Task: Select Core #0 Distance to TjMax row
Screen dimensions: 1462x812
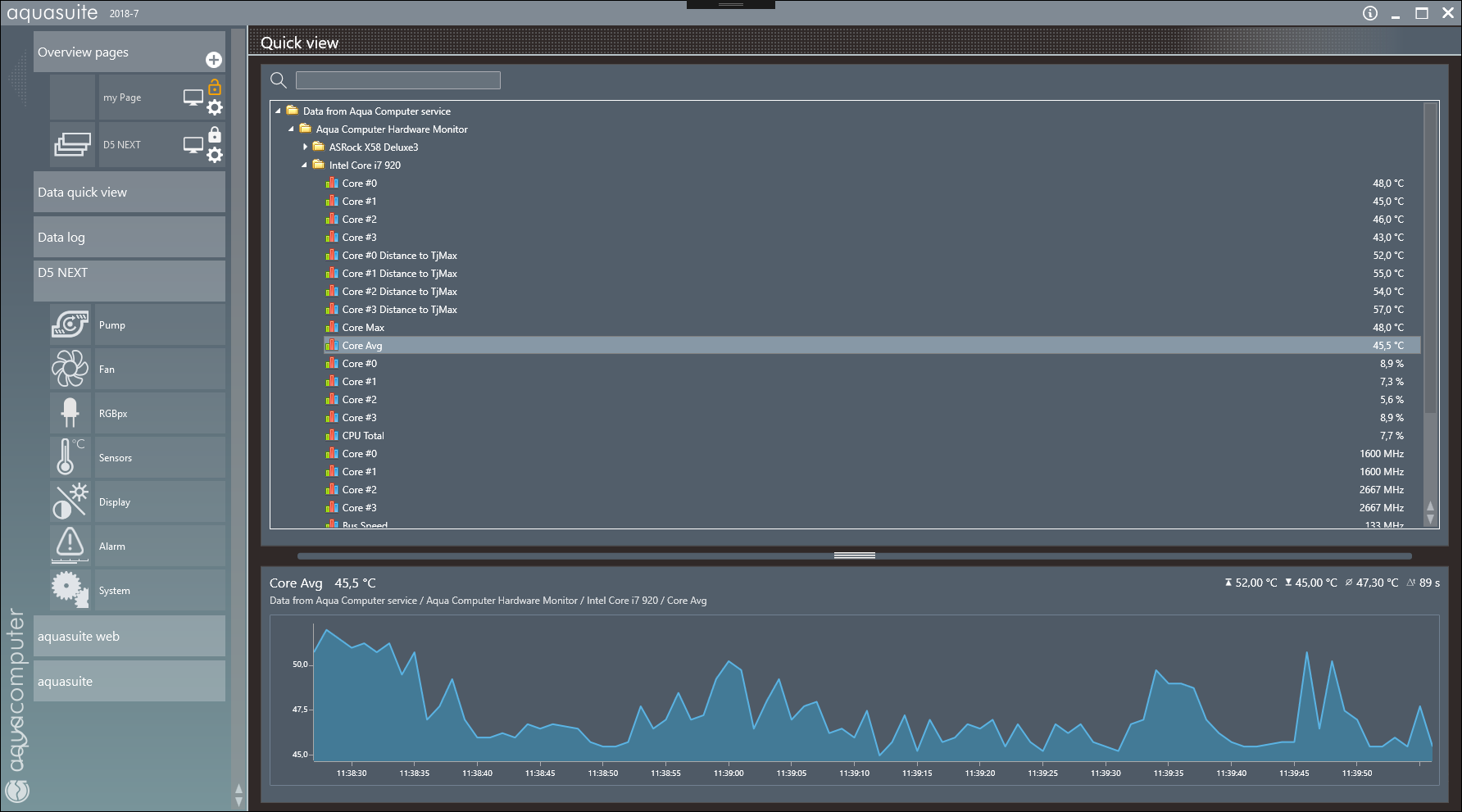Action: 872,255
